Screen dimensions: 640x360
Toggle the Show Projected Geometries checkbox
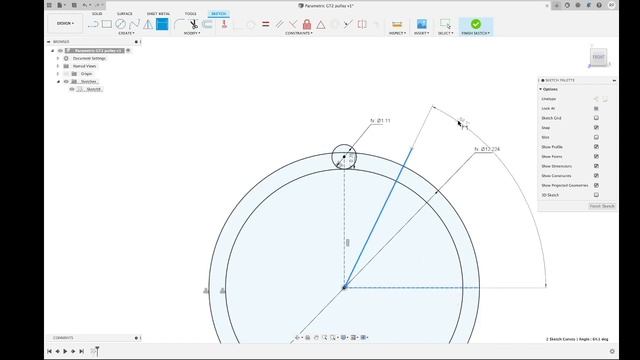click(596, 185)
